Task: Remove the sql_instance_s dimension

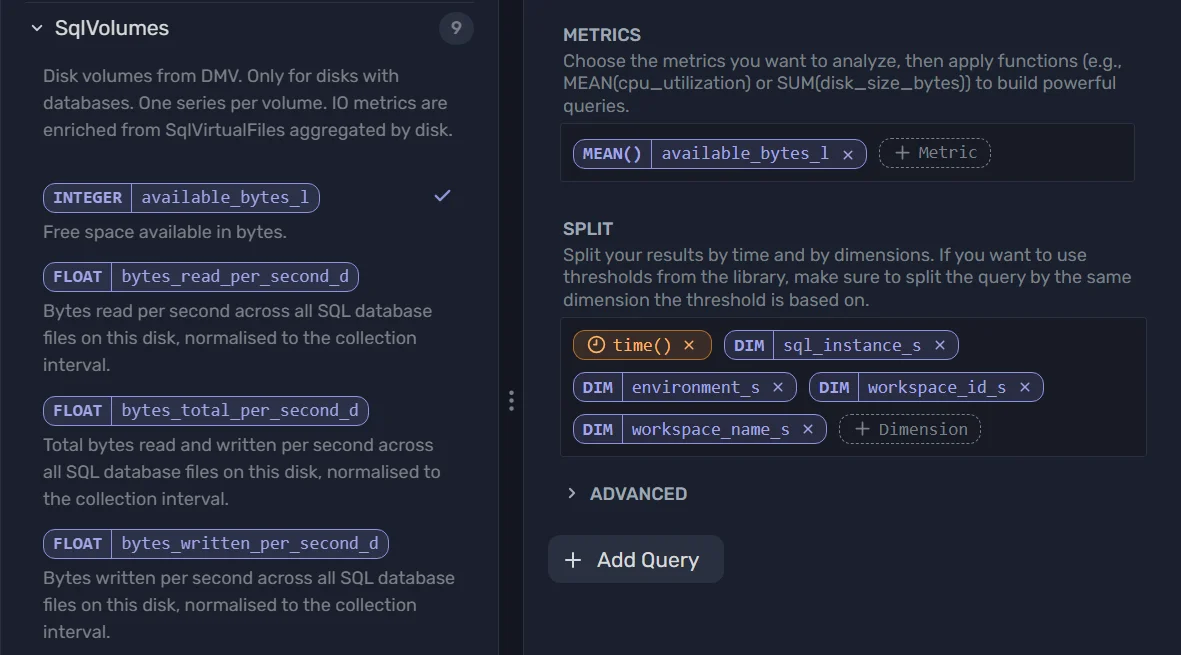Action: (939, 344)
